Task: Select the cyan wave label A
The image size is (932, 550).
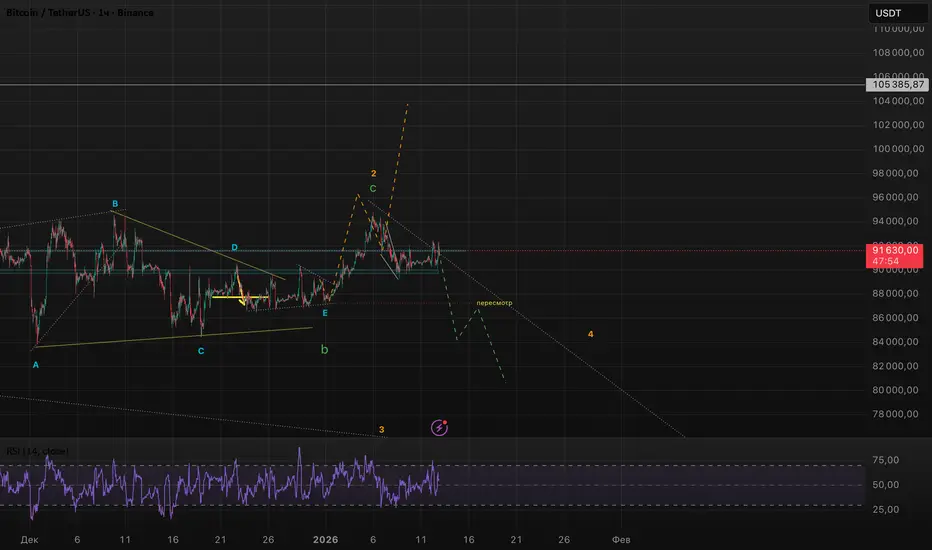Action: tap(36, 365)
